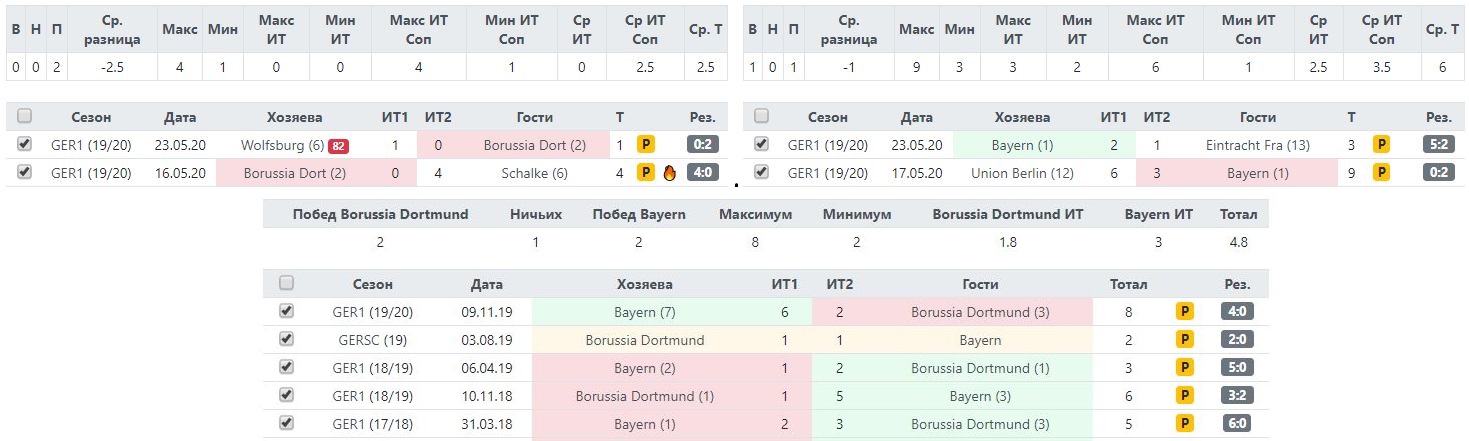Click the Дата column header in Dortmund table
Screen dimensions: 1469x441
[179, 117]
